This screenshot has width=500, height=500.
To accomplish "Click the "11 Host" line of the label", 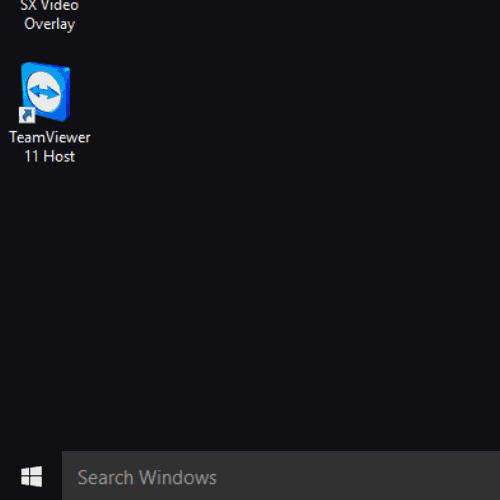I will click(50, 156).
